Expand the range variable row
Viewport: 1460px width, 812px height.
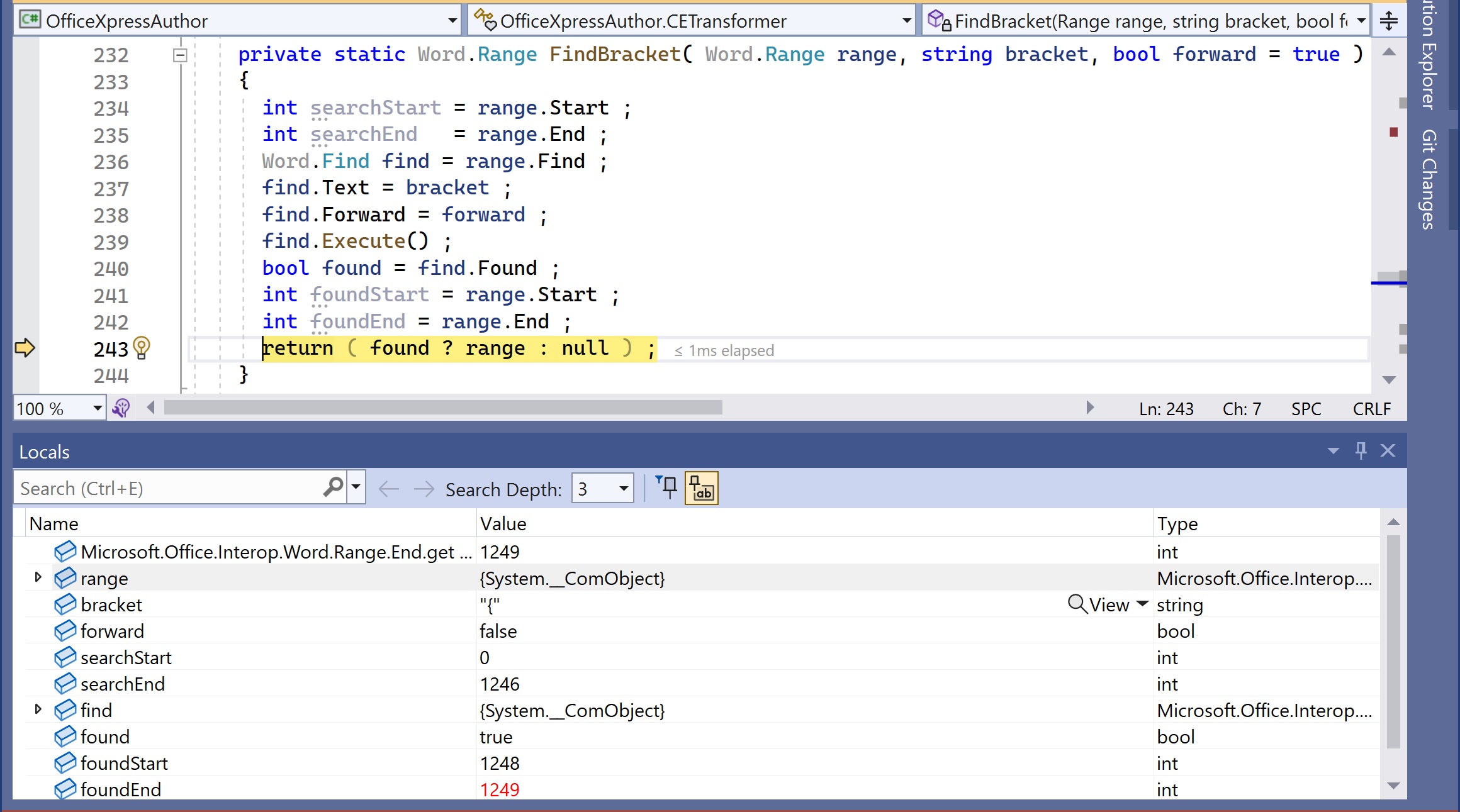(x=38, y=577)
